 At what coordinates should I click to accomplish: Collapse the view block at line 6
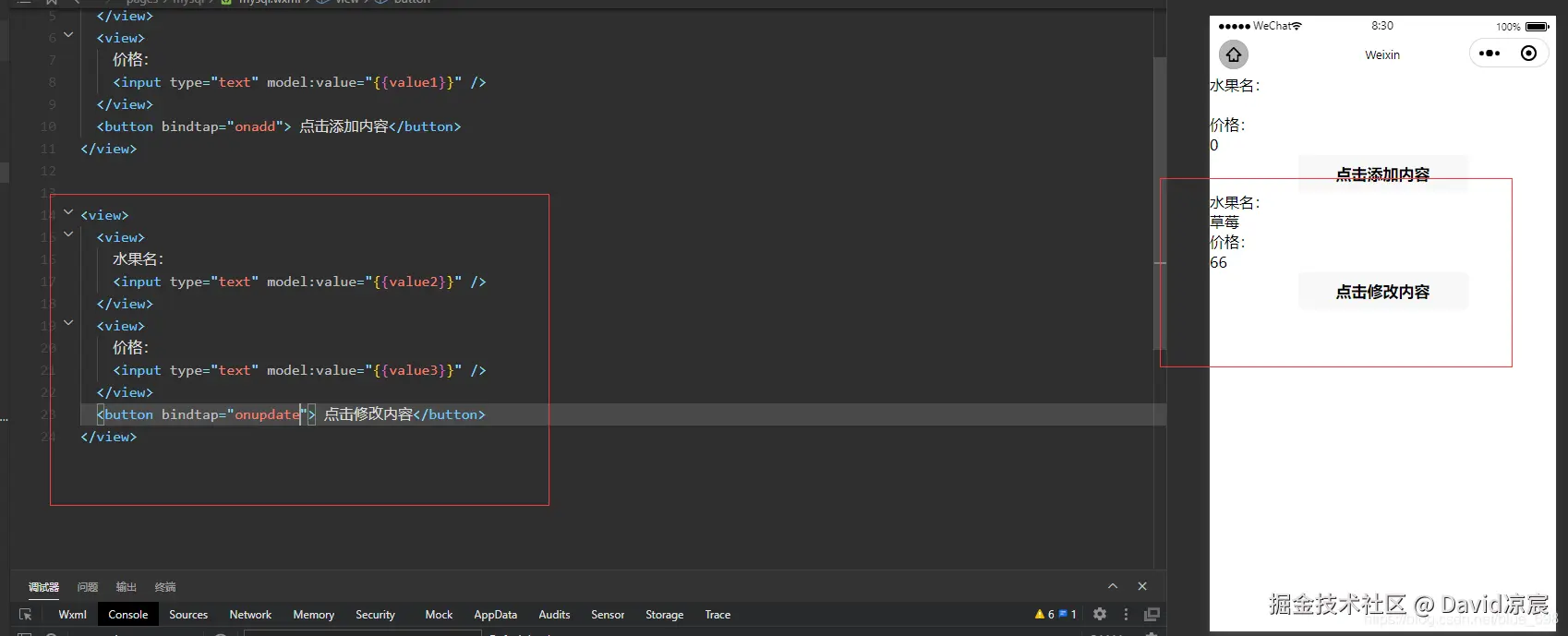coord(68,35)
